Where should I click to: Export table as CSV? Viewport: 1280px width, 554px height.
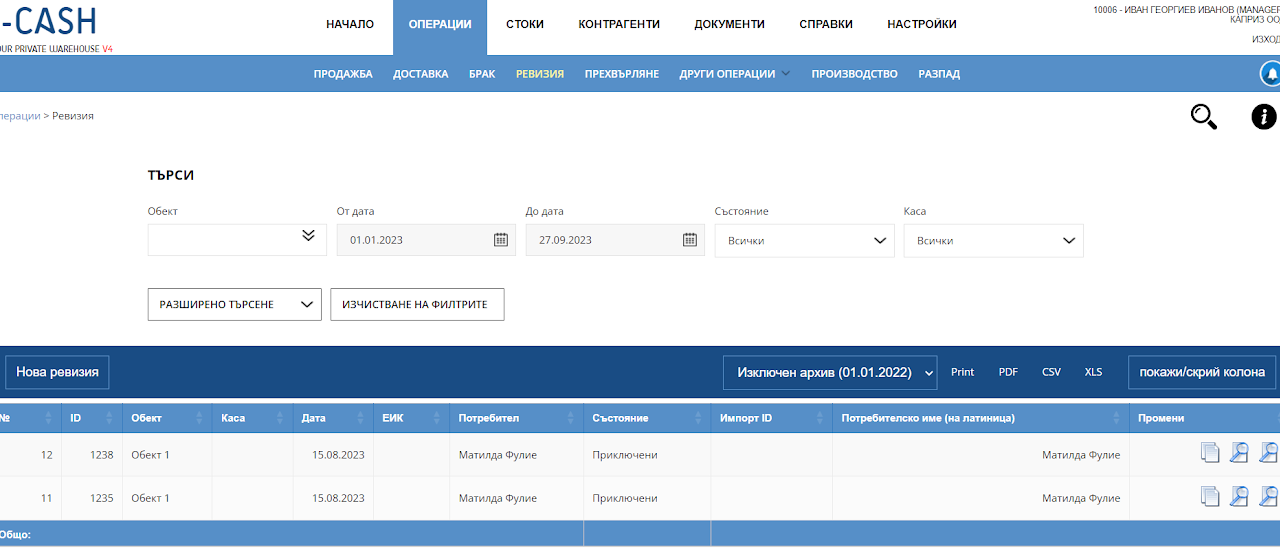[1051, 372]
